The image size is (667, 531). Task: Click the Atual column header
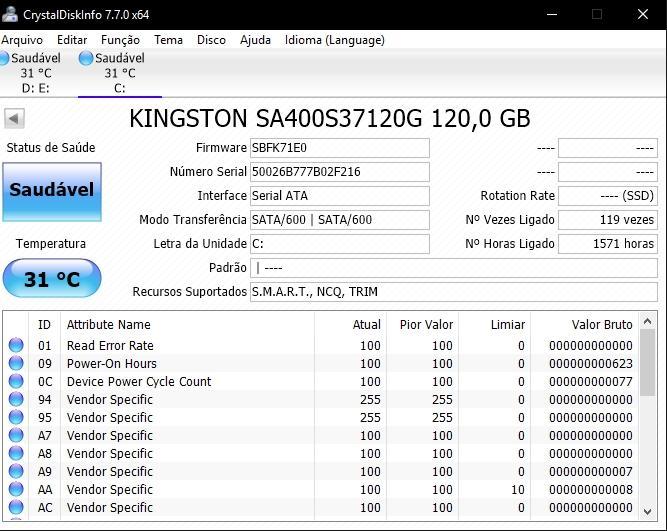350,325
